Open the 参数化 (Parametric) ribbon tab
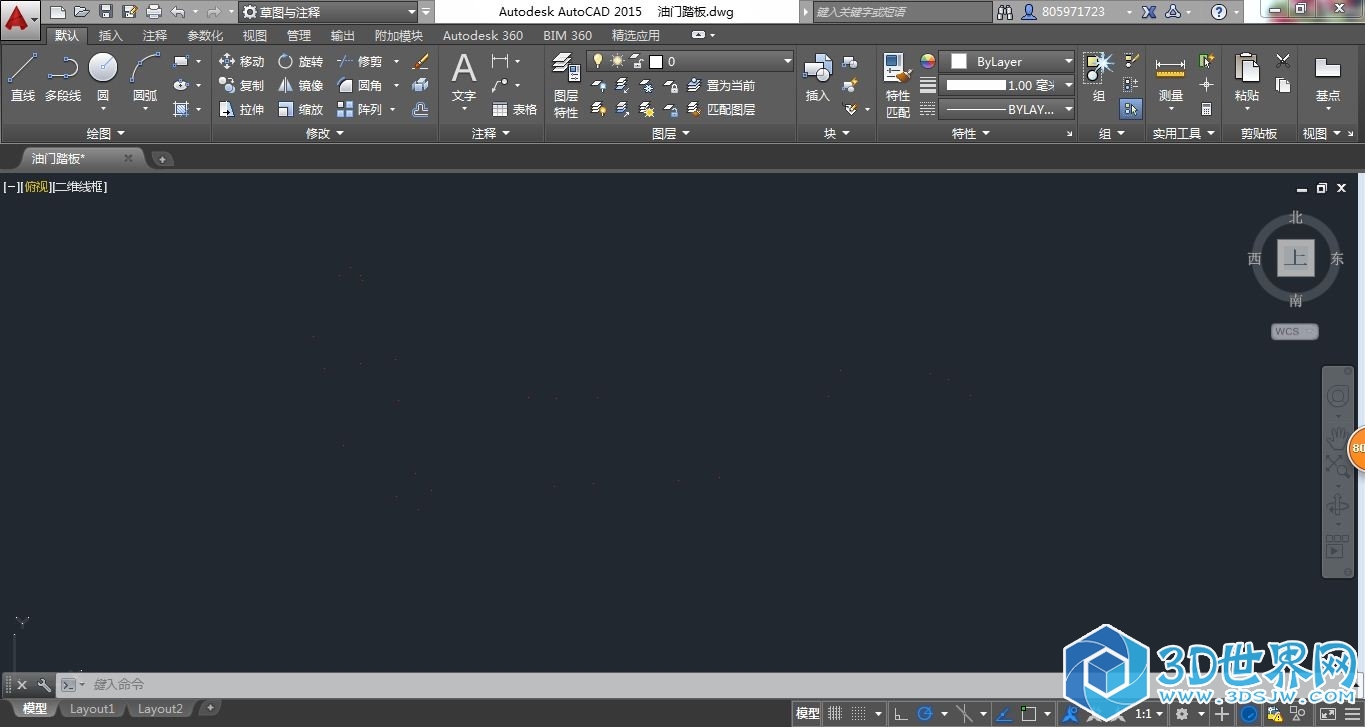 205,35
